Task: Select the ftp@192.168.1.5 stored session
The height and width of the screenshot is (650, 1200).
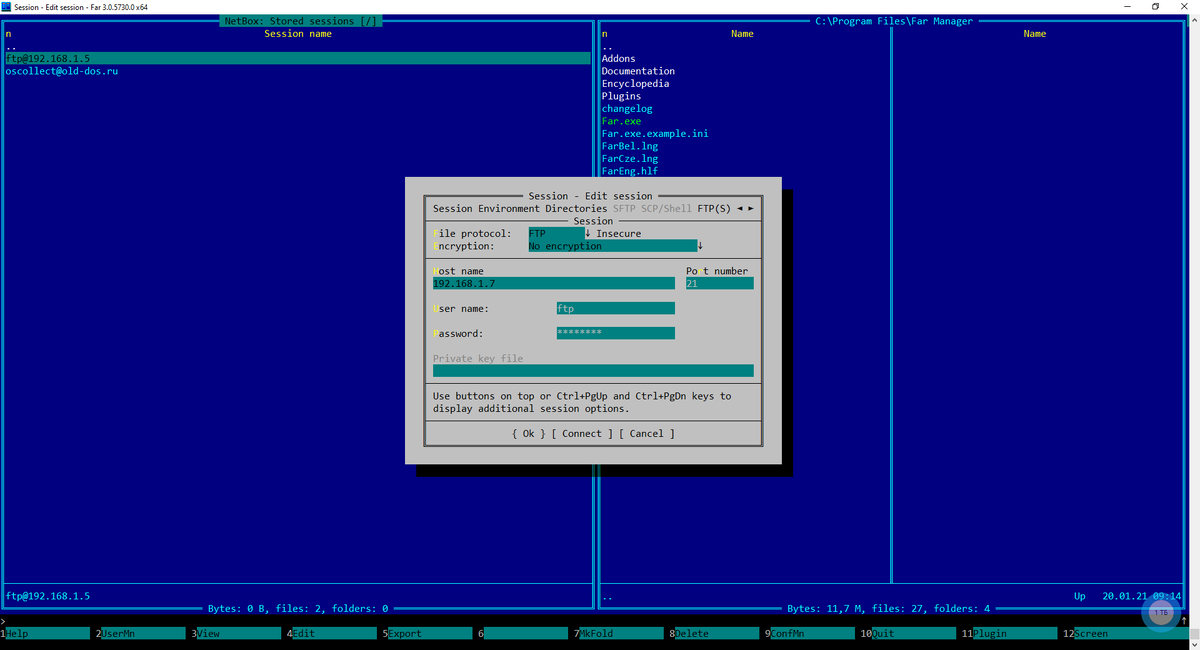Action: 298,59
